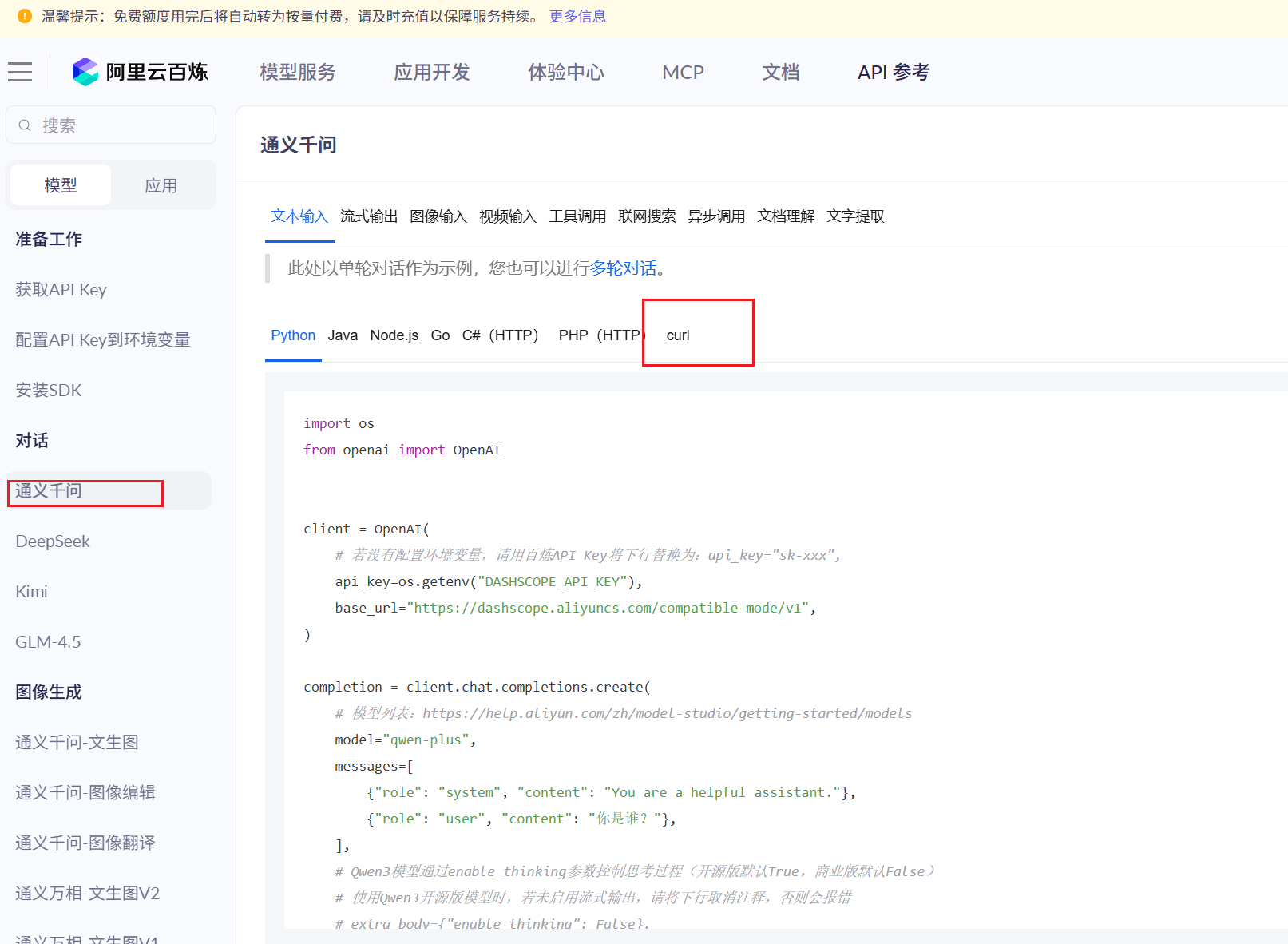
Task: Select the Python code tab
Action: click(x=293, y=335)
